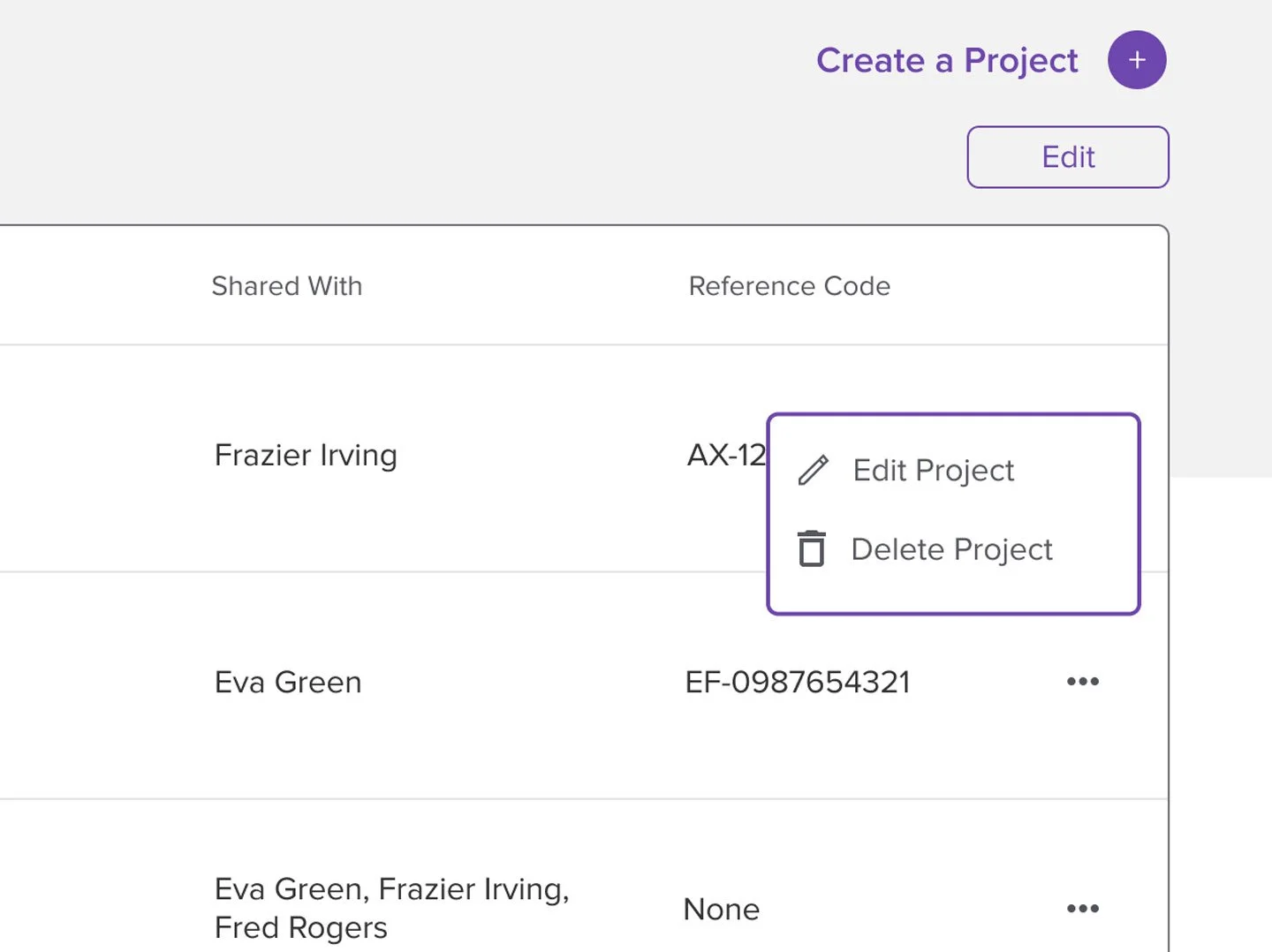Click the empty gray area left of Create a Project
1272x952 pixels.
pyautogui.click(x=397, y=88)
